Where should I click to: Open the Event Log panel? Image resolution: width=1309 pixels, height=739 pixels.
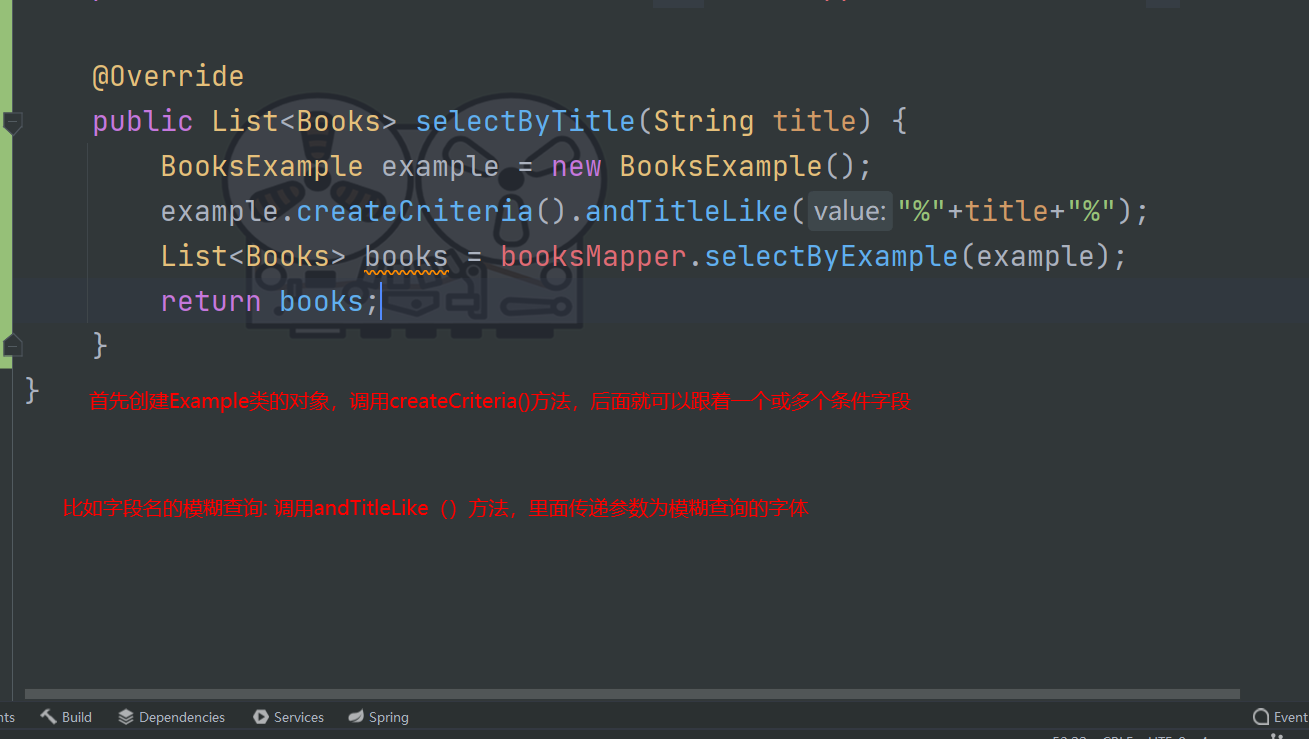point(1280,717)
